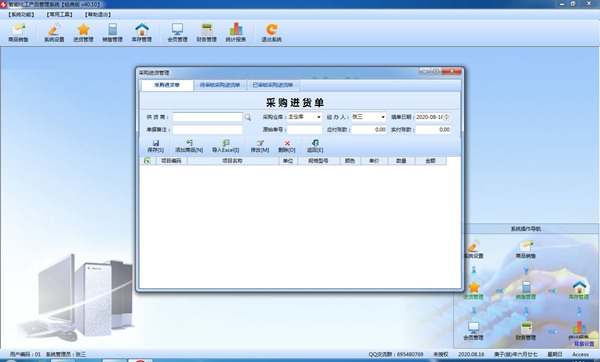Open 商品销售 in the navigation panel
The width and height of the screenshot is (600, 362).
click(x=526, y=249)
